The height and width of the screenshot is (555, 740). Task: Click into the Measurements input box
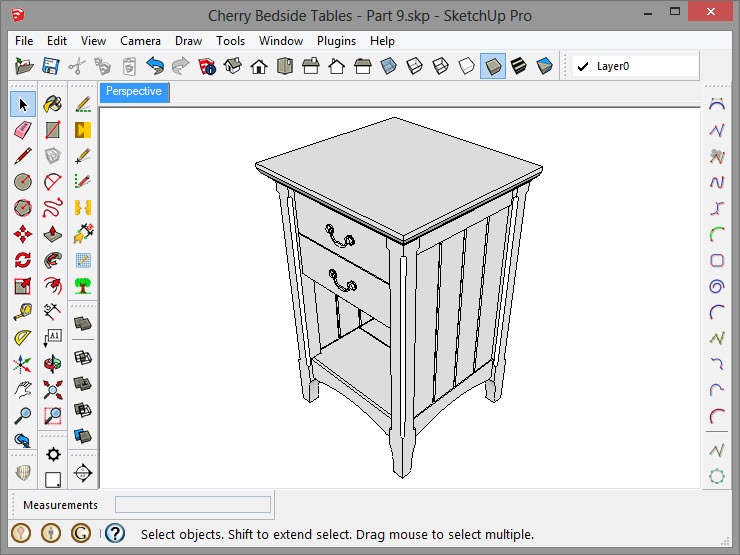pos(192,505)
